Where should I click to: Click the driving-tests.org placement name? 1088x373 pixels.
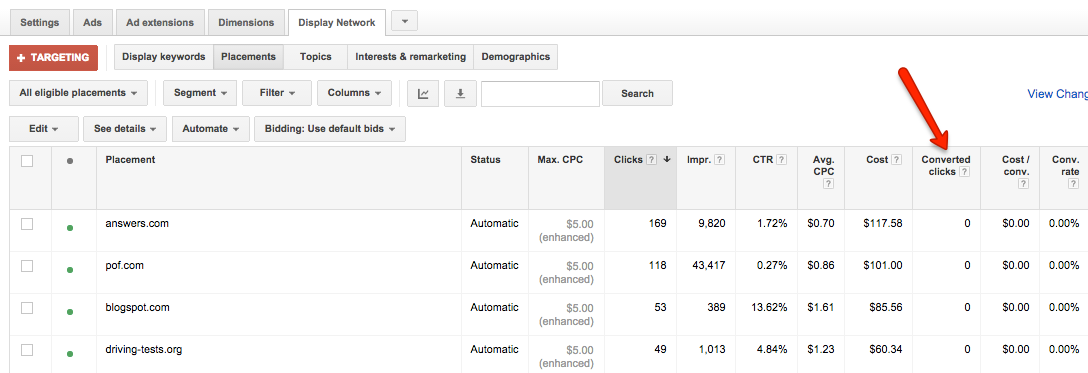[x=144, y=349]
